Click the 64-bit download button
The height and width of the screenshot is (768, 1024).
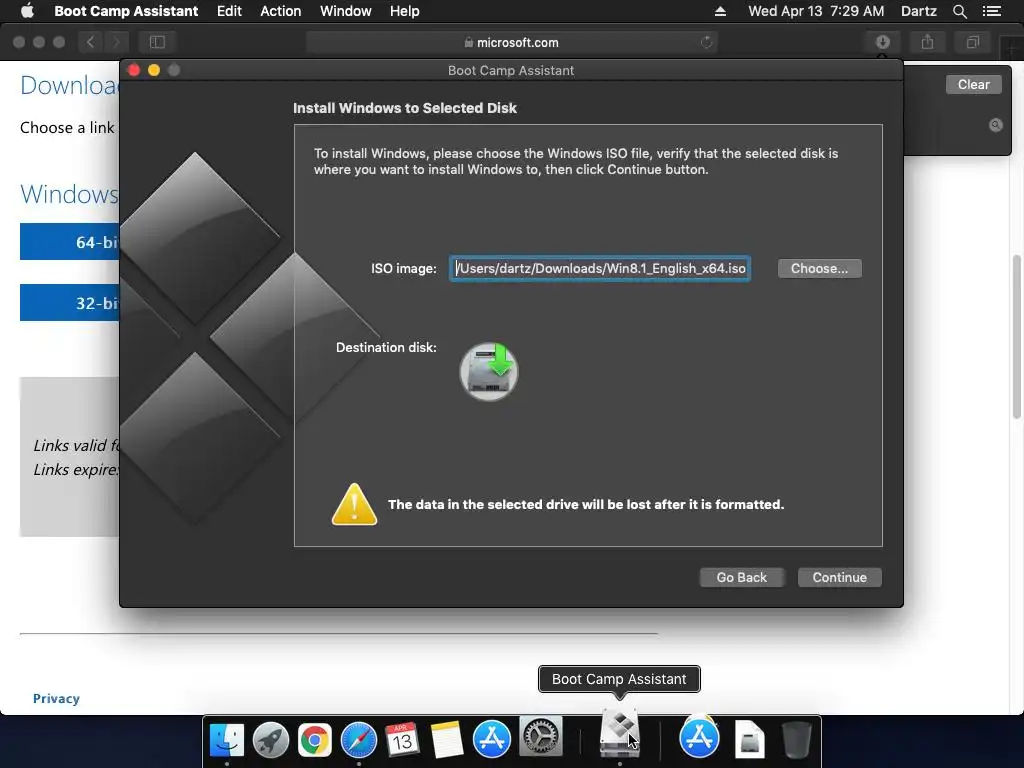coord(70,242)
